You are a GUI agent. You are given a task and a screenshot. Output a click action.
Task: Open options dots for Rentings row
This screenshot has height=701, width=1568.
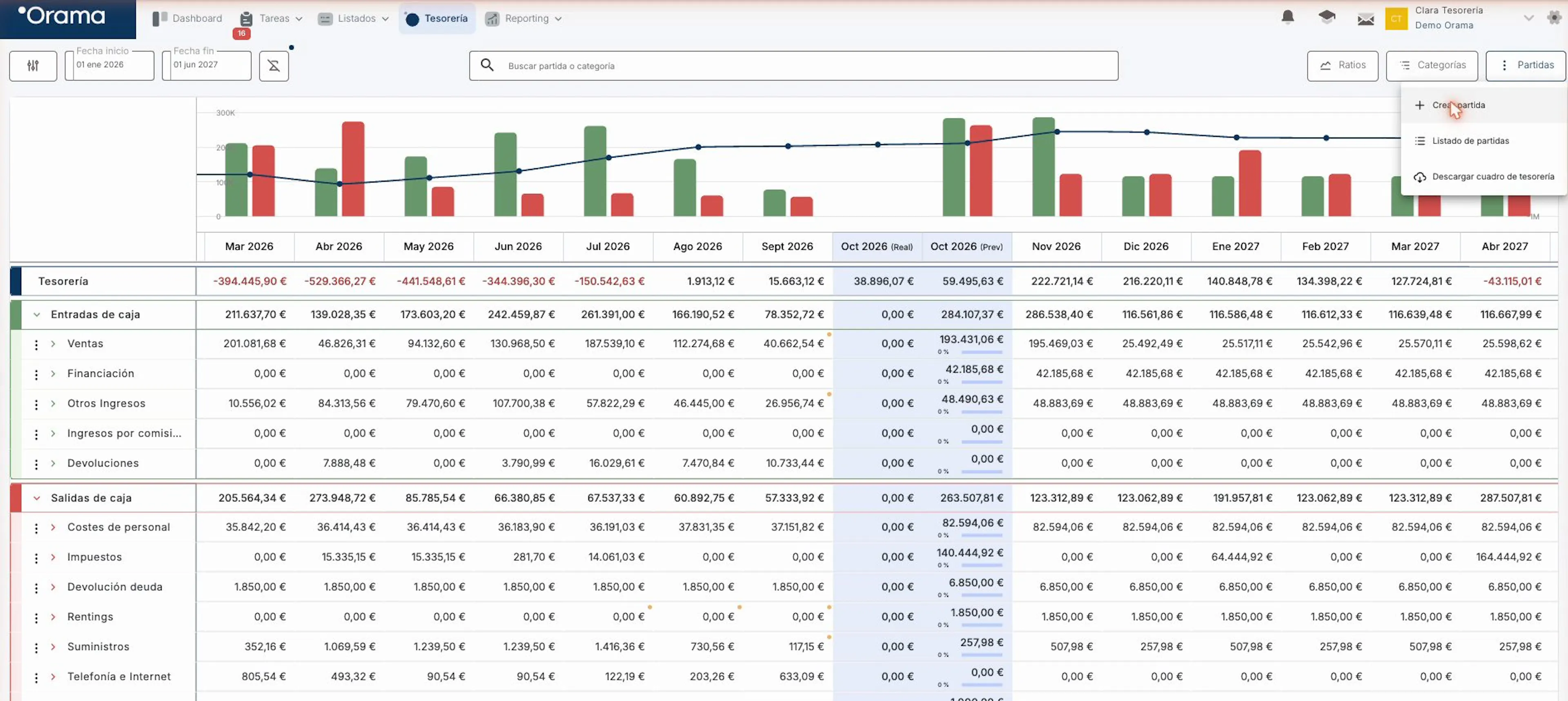click(x=36, y=618)
